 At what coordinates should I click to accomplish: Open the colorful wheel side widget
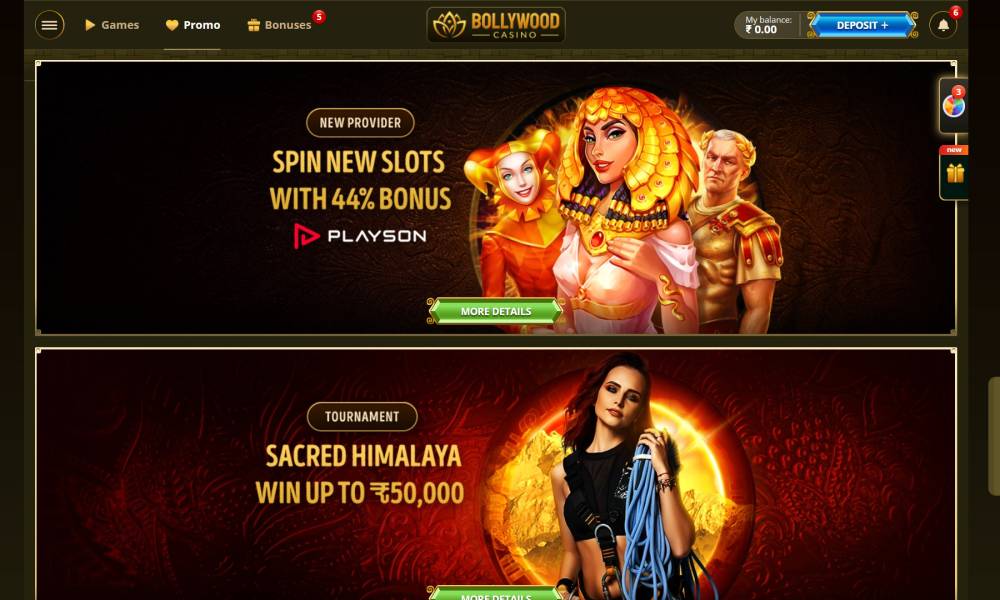point(953,106)
